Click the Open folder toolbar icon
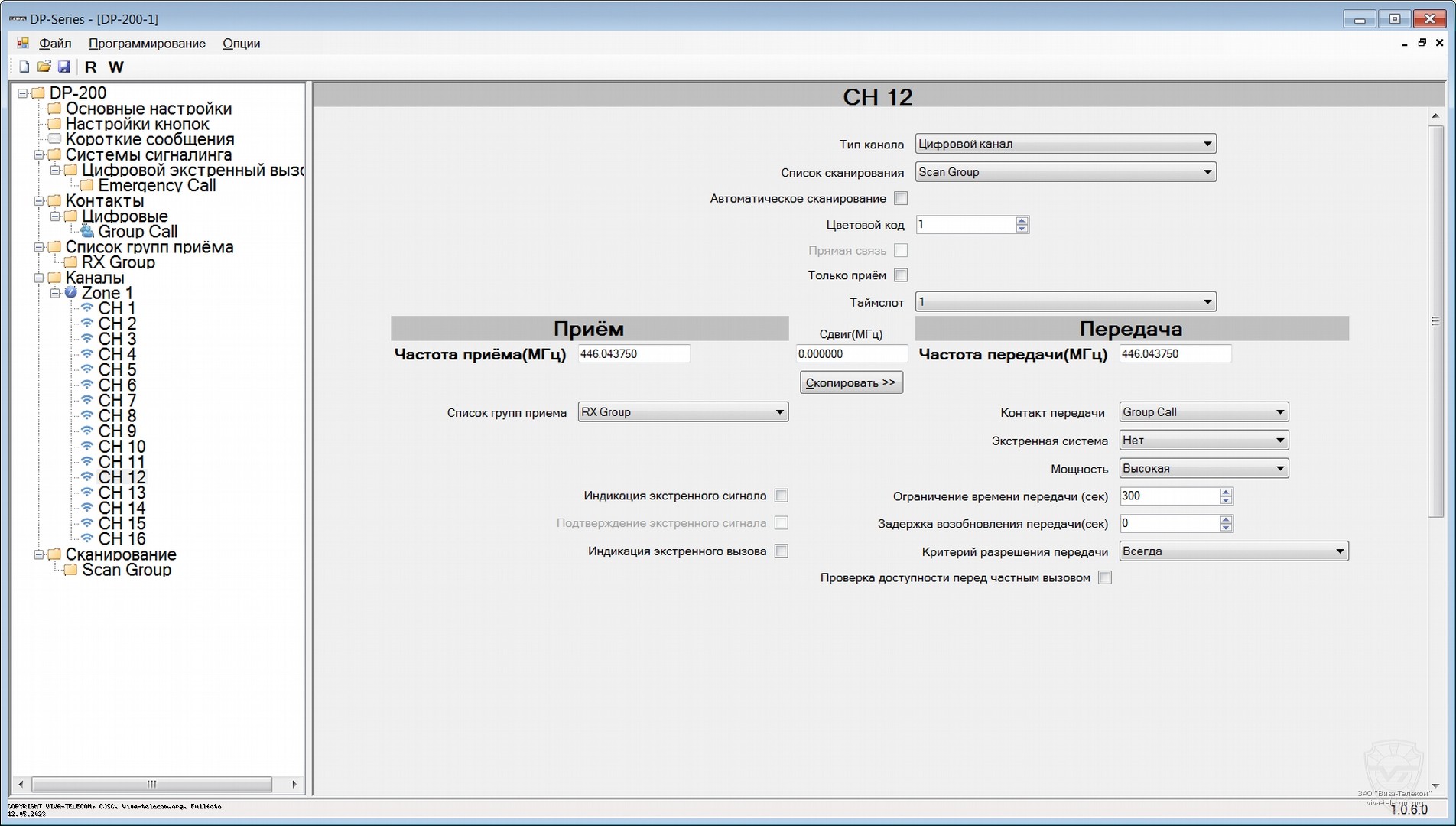1456x826 pixels. coord(44,67)
